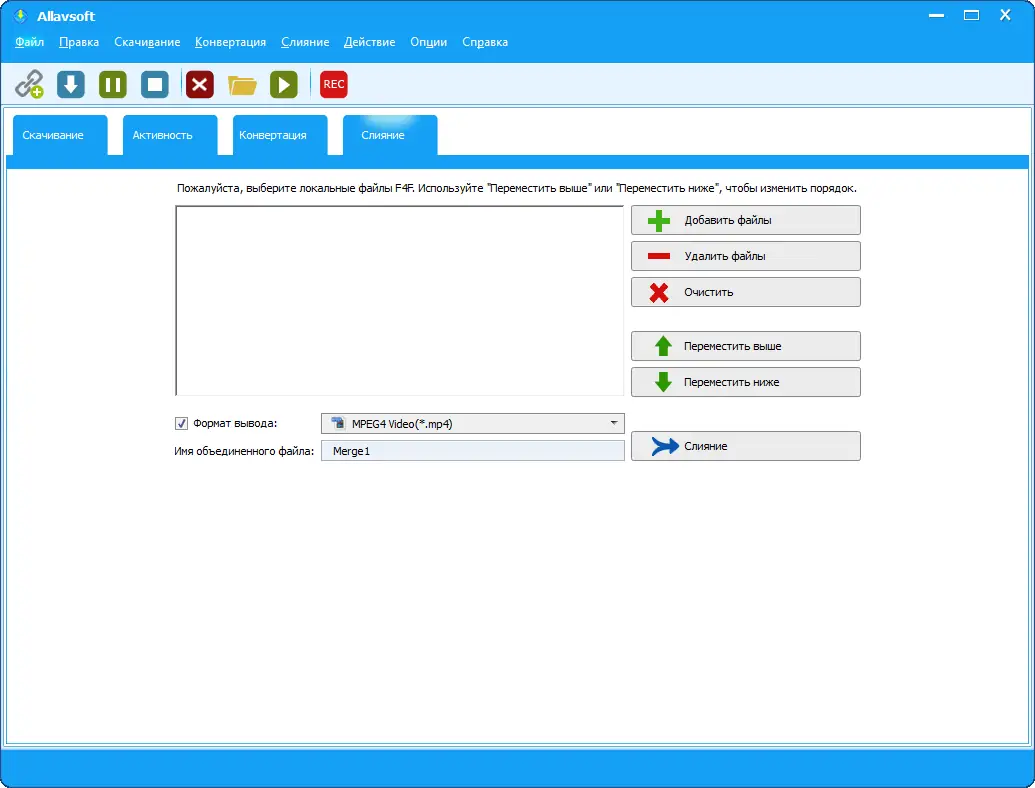The image size is (1035, 788).
Task: Click the add download link icon
Action: coord(29,84)
